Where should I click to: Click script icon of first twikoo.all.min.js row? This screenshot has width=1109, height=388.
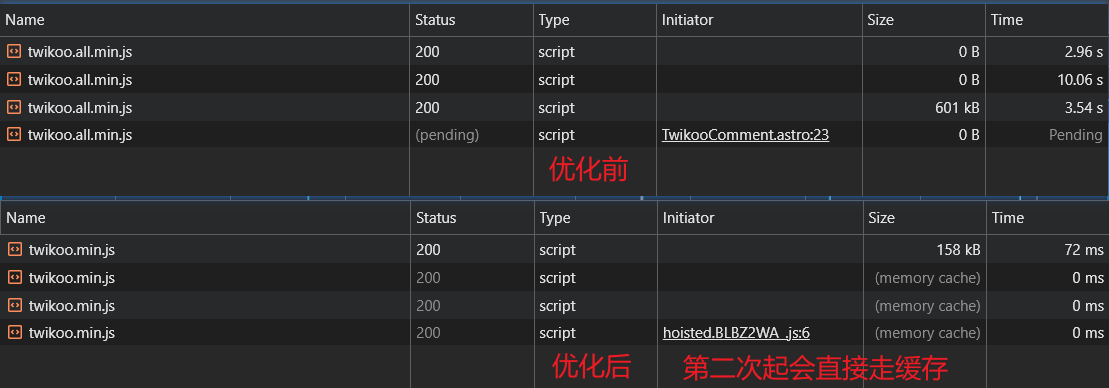[13, 51]
